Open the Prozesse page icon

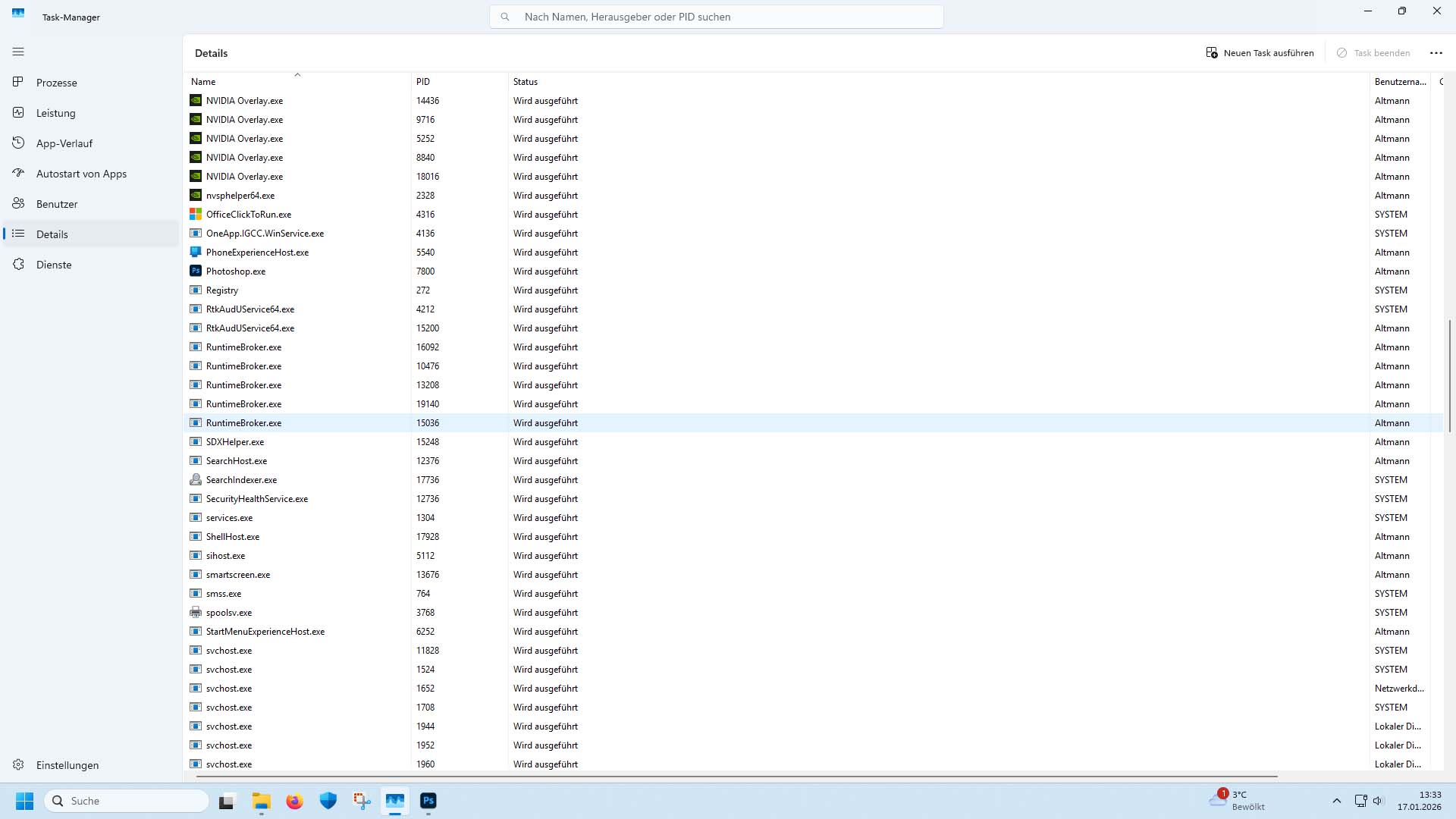click(18, 82)
